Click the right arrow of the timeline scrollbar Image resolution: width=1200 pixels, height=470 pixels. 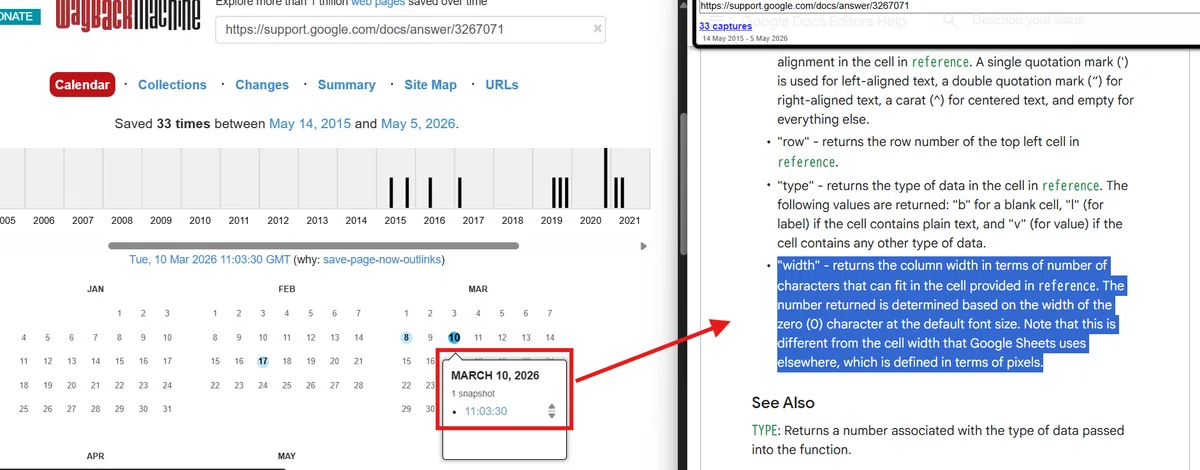coord(643,246)
